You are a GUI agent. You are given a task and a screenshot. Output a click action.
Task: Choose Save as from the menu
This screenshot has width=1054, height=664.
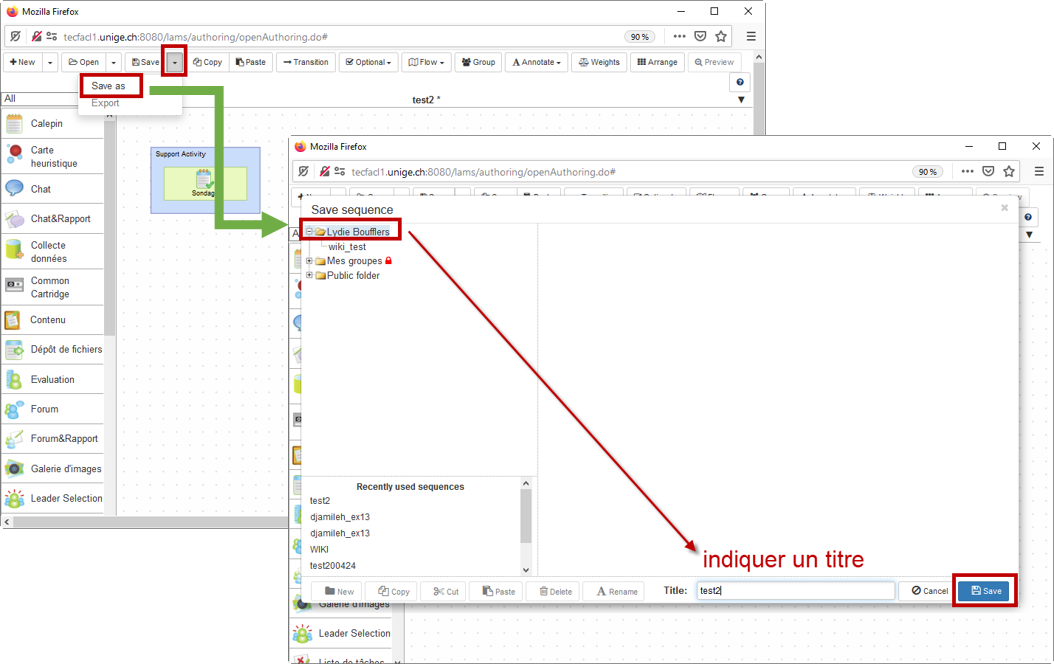pos(108,85)
